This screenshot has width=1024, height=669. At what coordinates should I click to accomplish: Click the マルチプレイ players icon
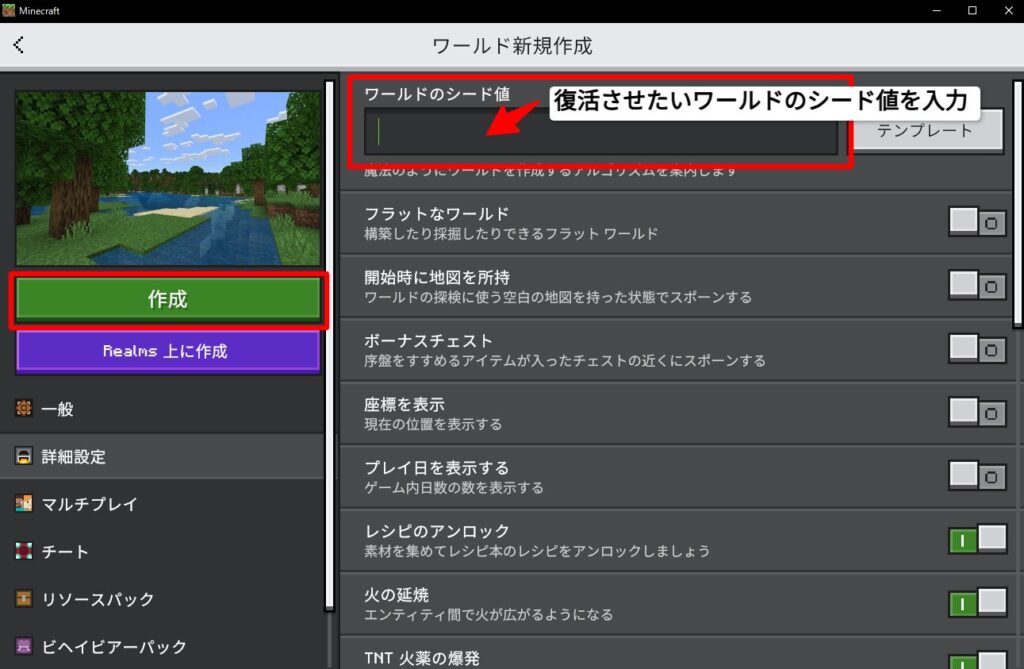[x=24, y=504]
